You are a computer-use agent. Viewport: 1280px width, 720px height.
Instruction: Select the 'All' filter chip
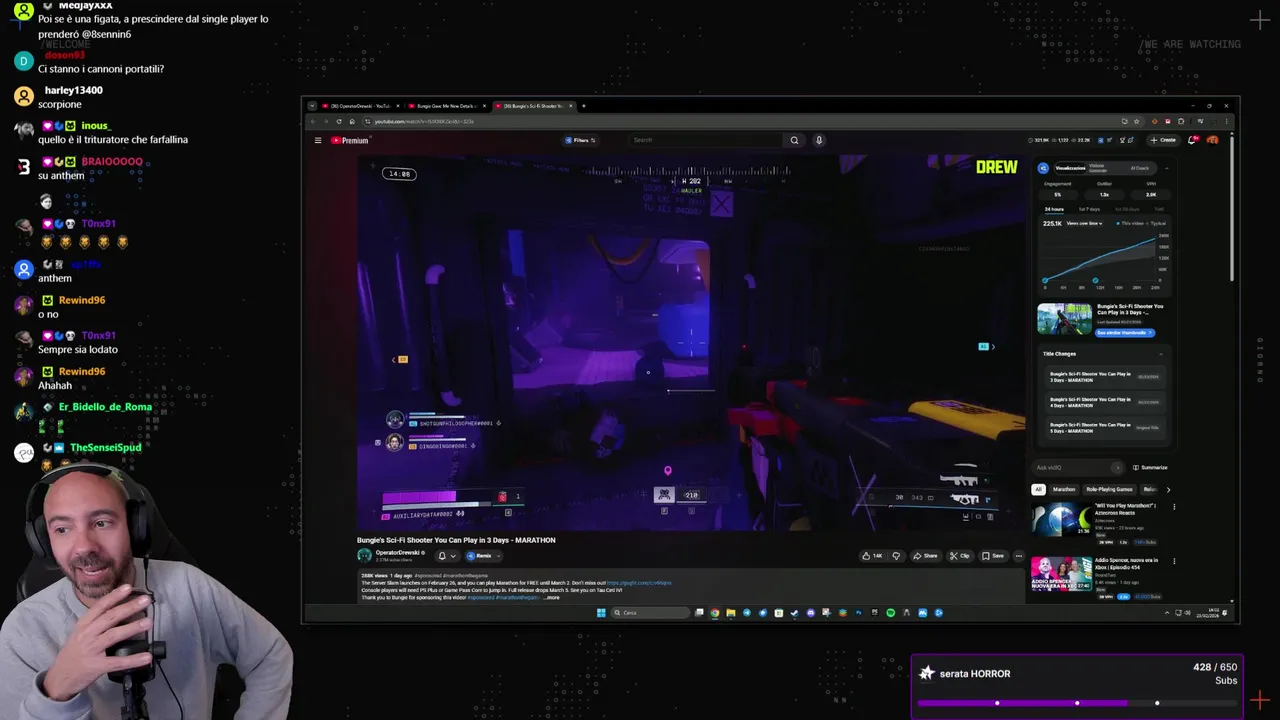(1038, 490)
